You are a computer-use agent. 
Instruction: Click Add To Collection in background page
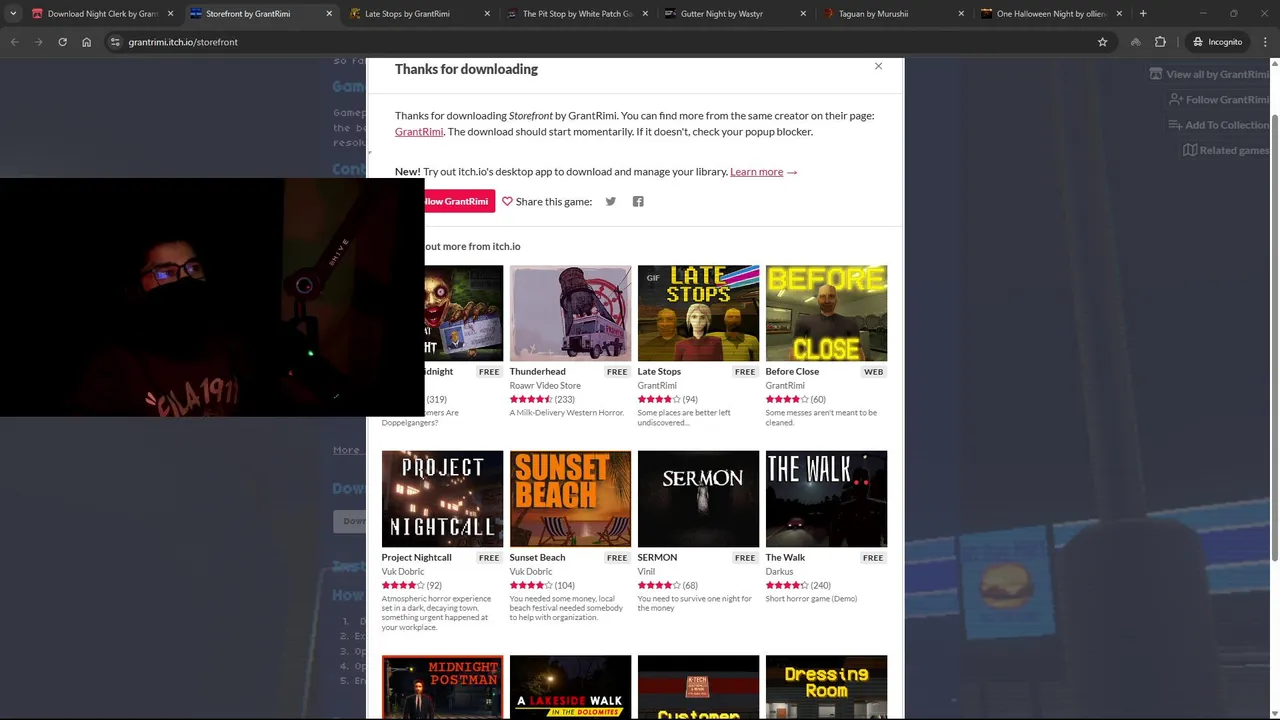(x=1219, y=125)
